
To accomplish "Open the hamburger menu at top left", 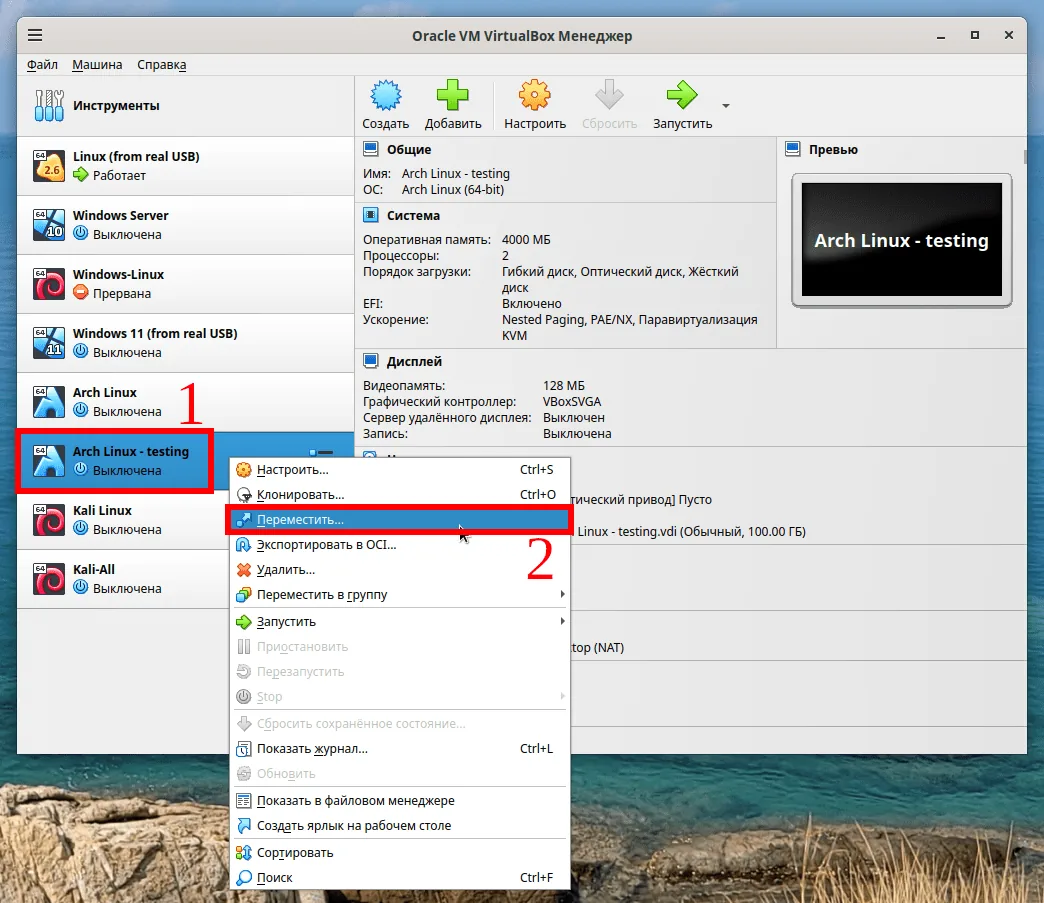I will [34, 34].
